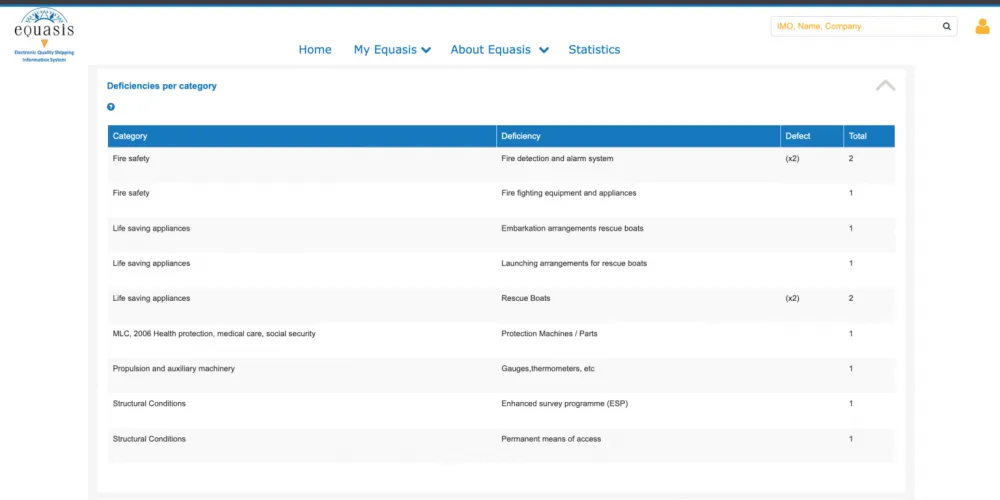The height and width of the screenshot is (500, 1000).
Task: Select the Permanent means of access row
Action: 501,445
